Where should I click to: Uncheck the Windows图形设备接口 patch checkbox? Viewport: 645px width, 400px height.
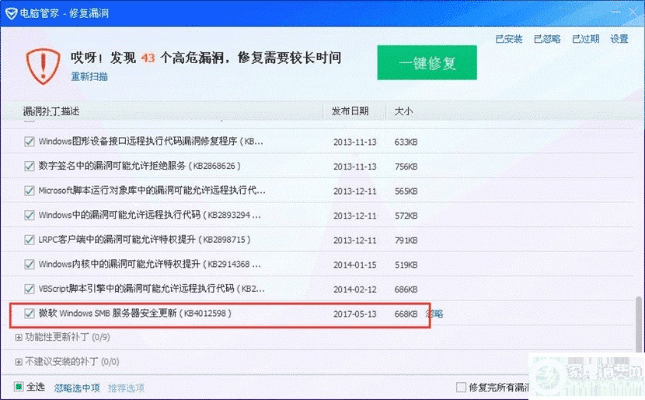click(x=29, y=142)
